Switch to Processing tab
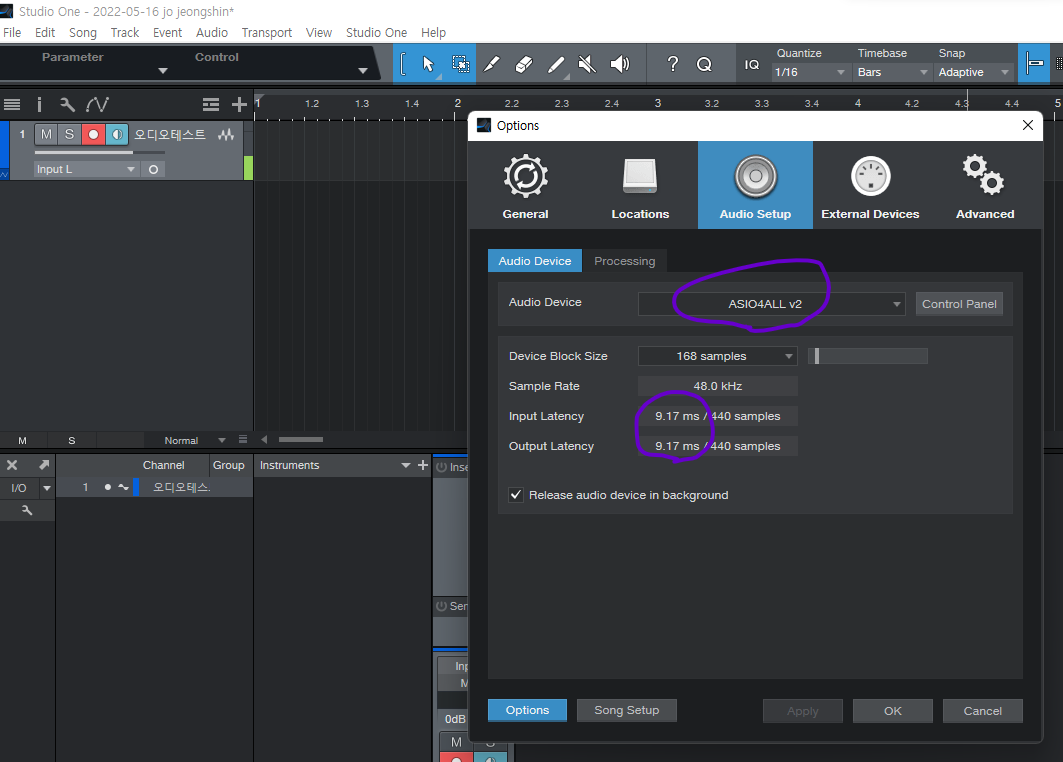Screen dimensions: 1063x762 point(624,261)
